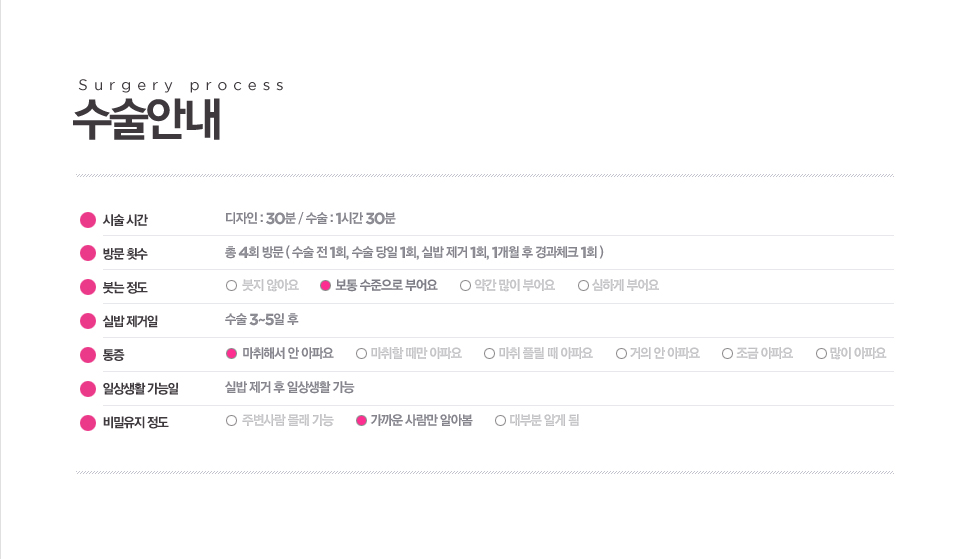Click the 실밥 제거 후 일상생활 가능 text

tap(289, 387)
